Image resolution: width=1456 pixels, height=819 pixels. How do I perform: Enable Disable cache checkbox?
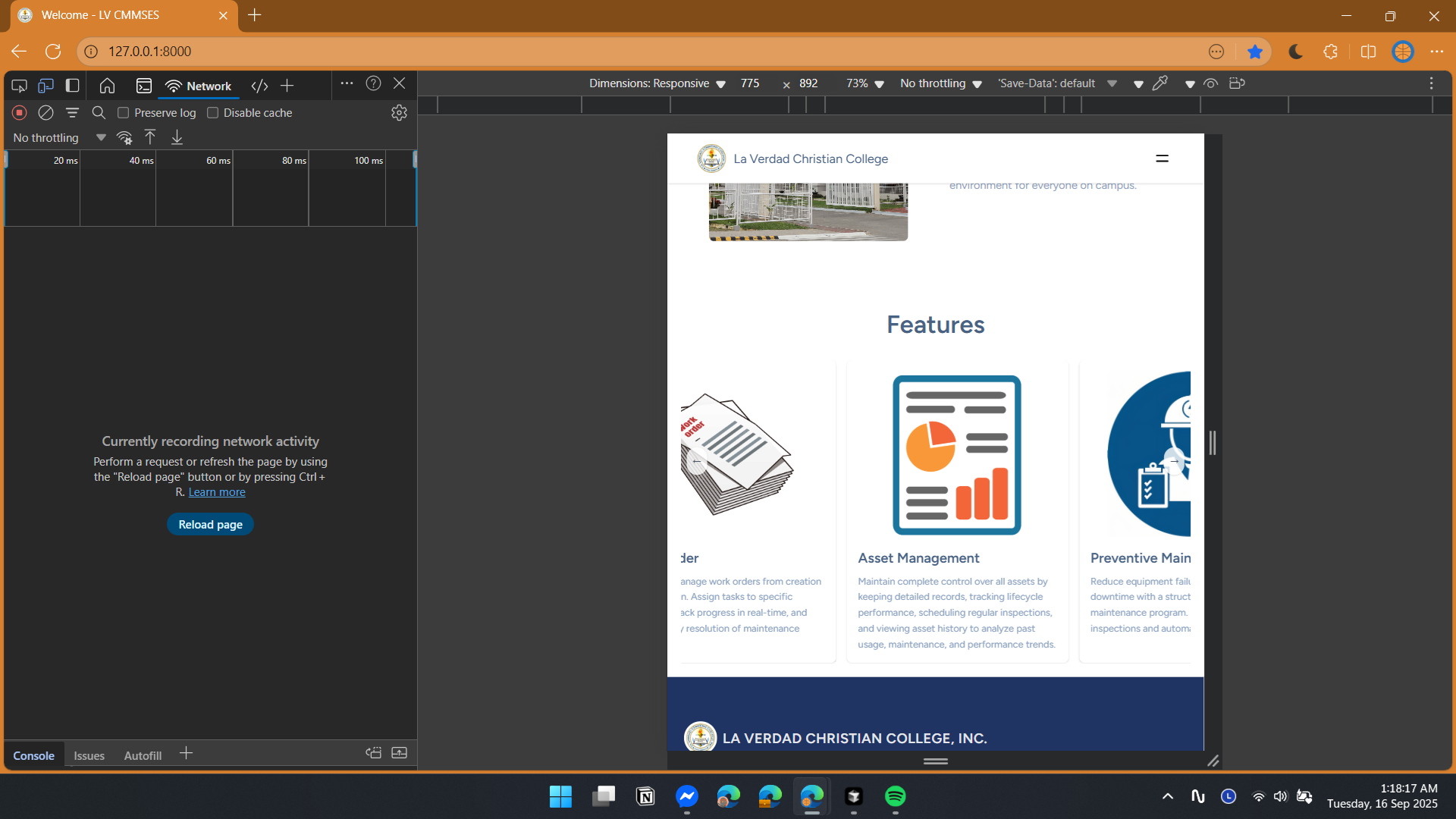[x=213, y=113]
